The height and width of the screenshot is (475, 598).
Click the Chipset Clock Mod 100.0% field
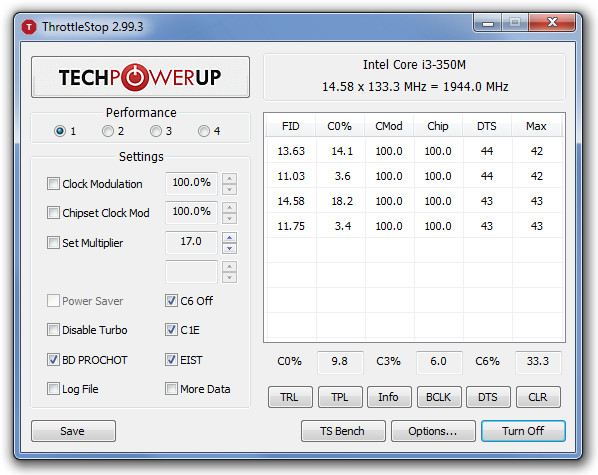[x=191, y=212]
